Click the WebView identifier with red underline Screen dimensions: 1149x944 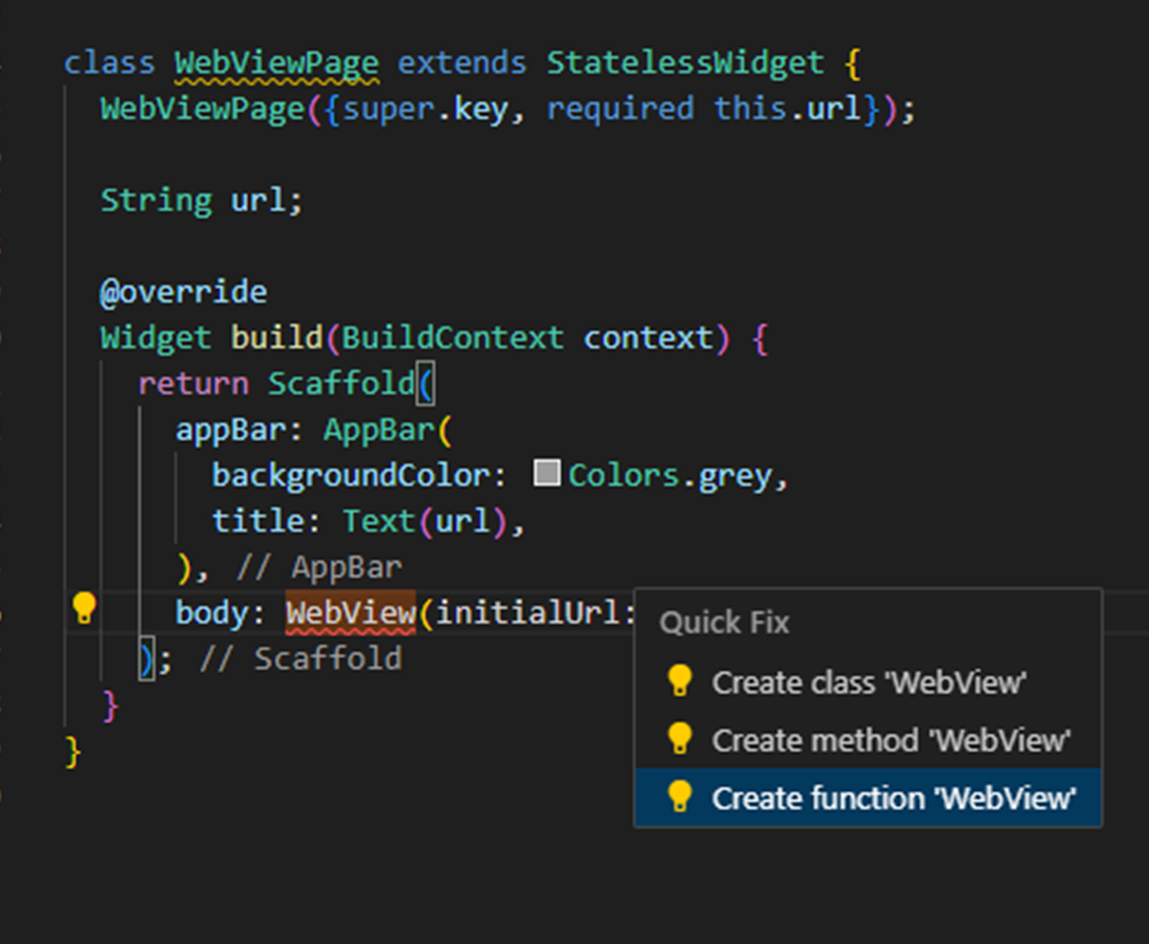click(351, 613)
